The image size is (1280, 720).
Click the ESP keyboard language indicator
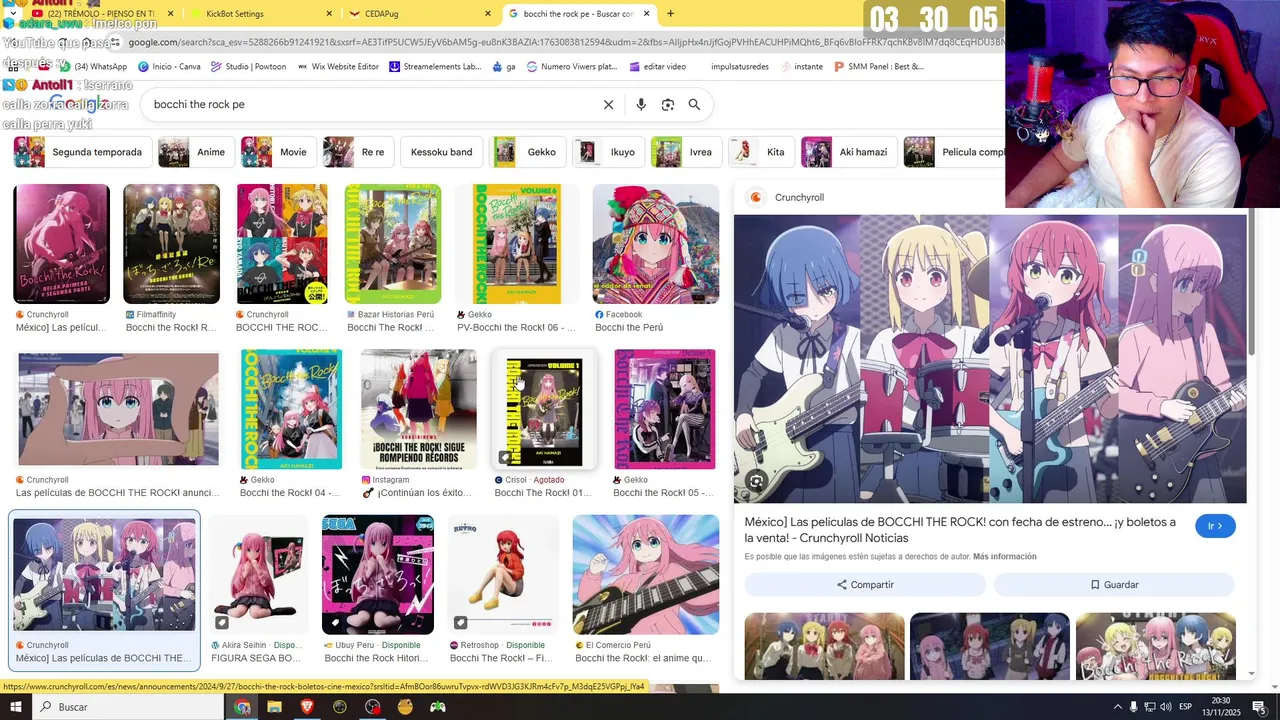1184,707
